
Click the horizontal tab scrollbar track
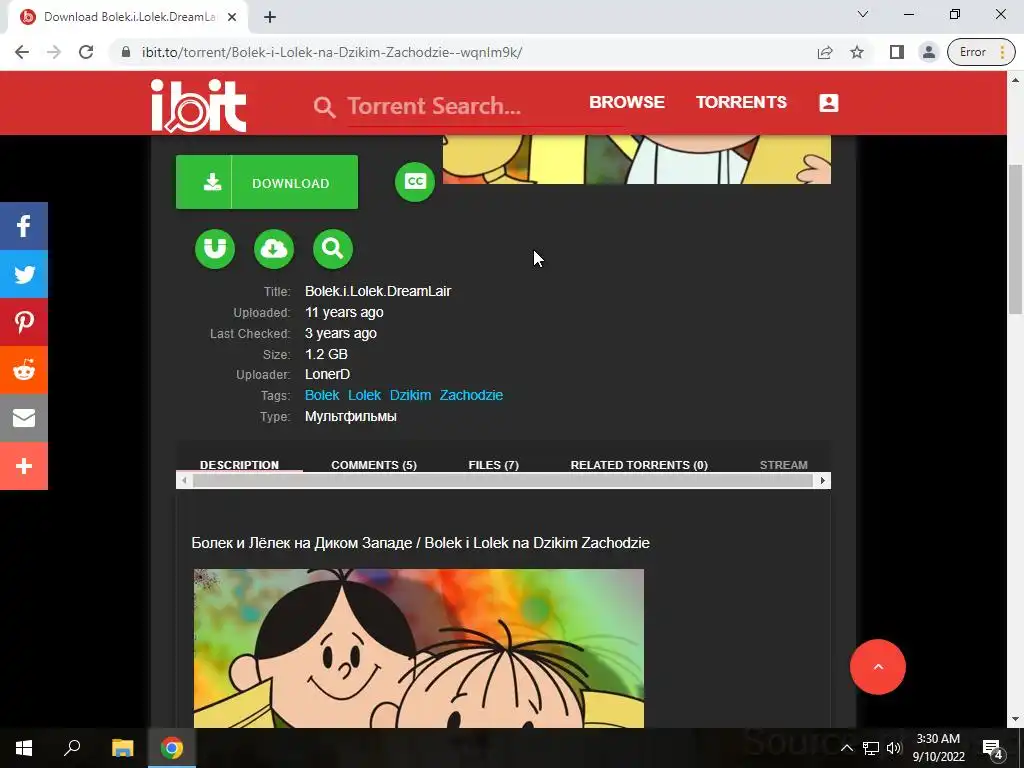(503, 481)
